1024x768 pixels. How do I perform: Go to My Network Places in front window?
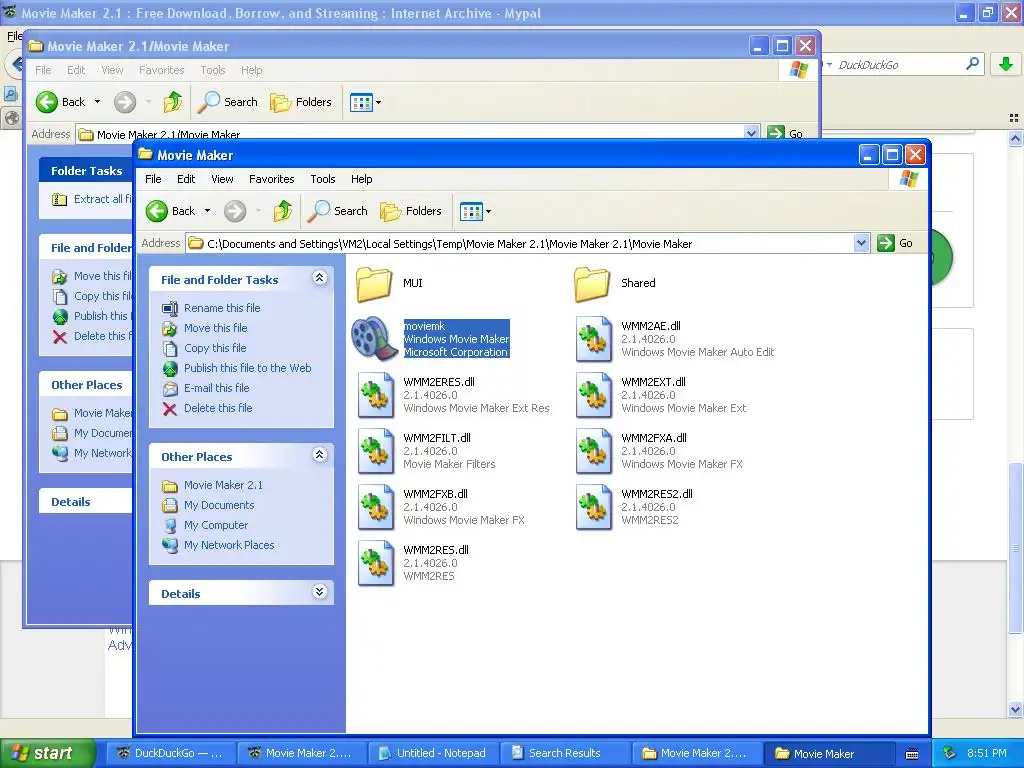point(229,545)
